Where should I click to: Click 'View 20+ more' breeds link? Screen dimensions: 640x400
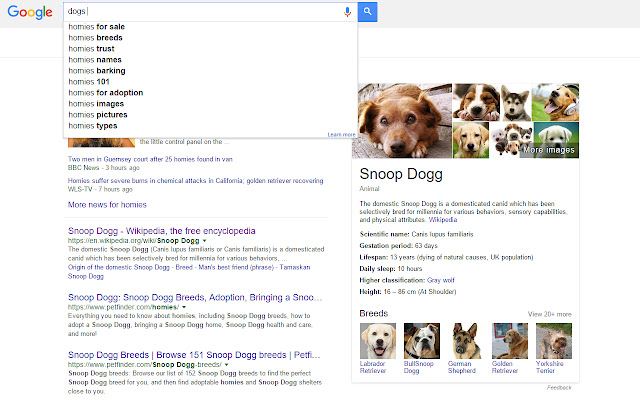coord(549,314)
